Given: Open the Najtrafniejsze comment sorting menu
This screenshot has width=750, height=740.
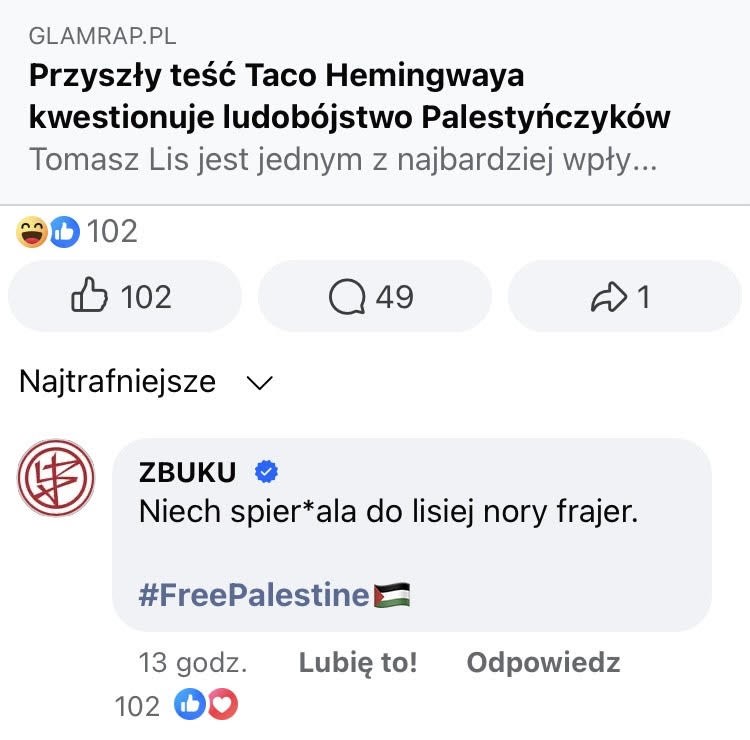Looking at the screenshot, I should (118, 382).
